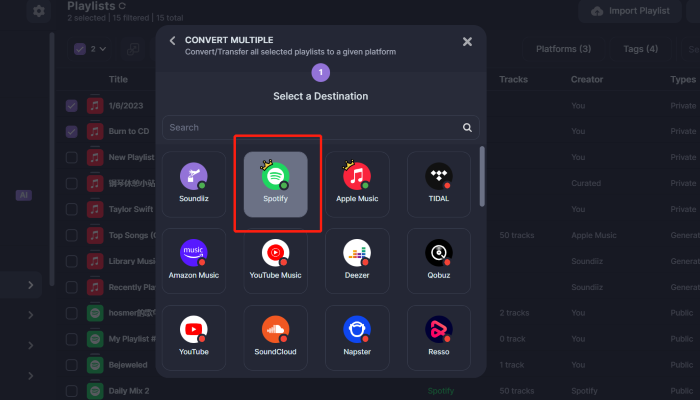
Task: Click the destination Search field
Action: (x=310, y=128)
